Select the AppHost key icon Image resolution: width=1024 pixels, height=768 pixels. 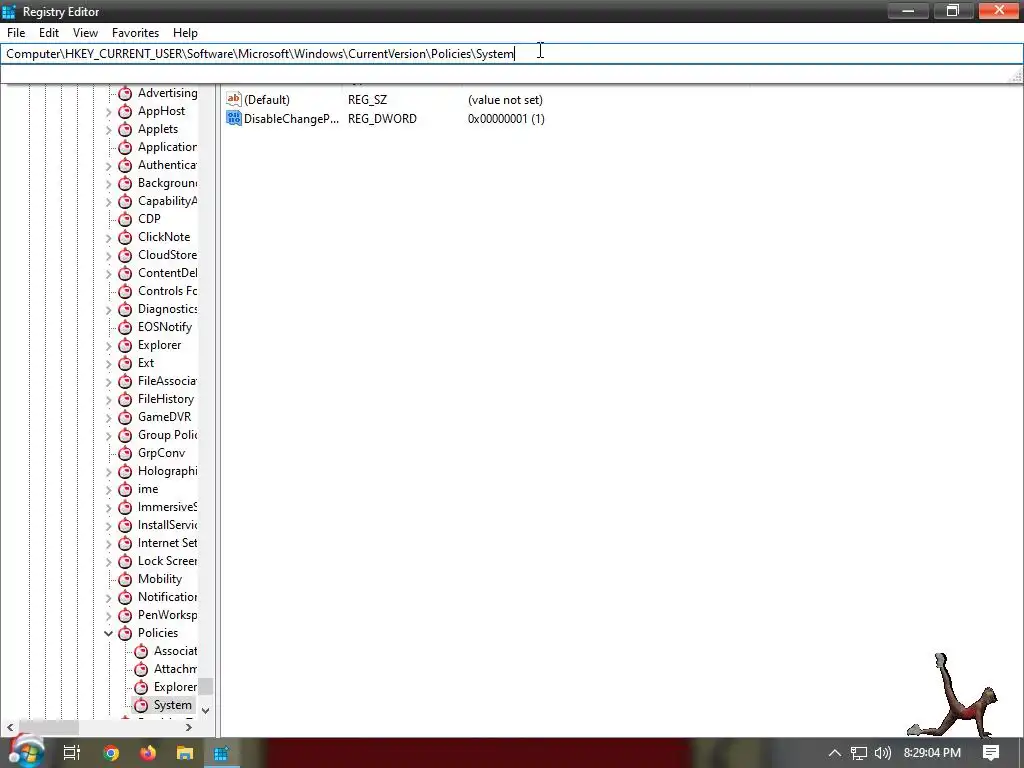[x=125, y=112]
